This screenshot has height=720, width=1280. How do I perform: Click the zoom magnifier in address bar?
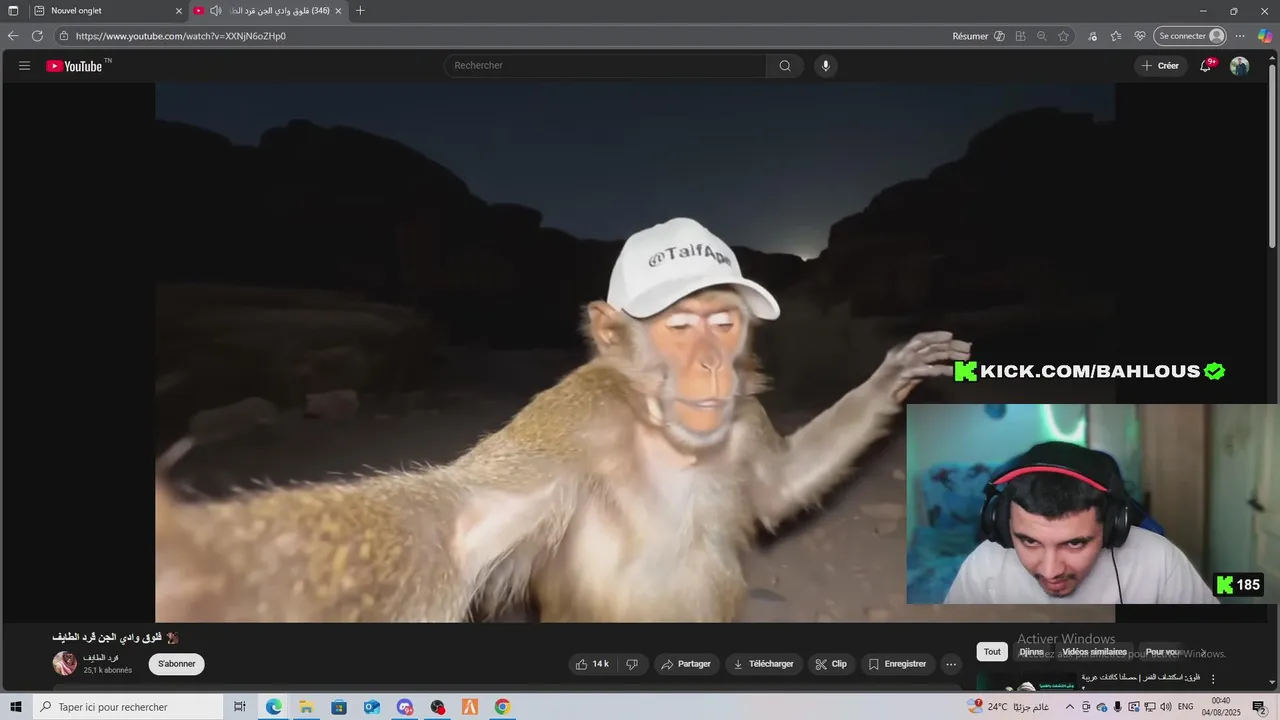[x=1041, y=36]
